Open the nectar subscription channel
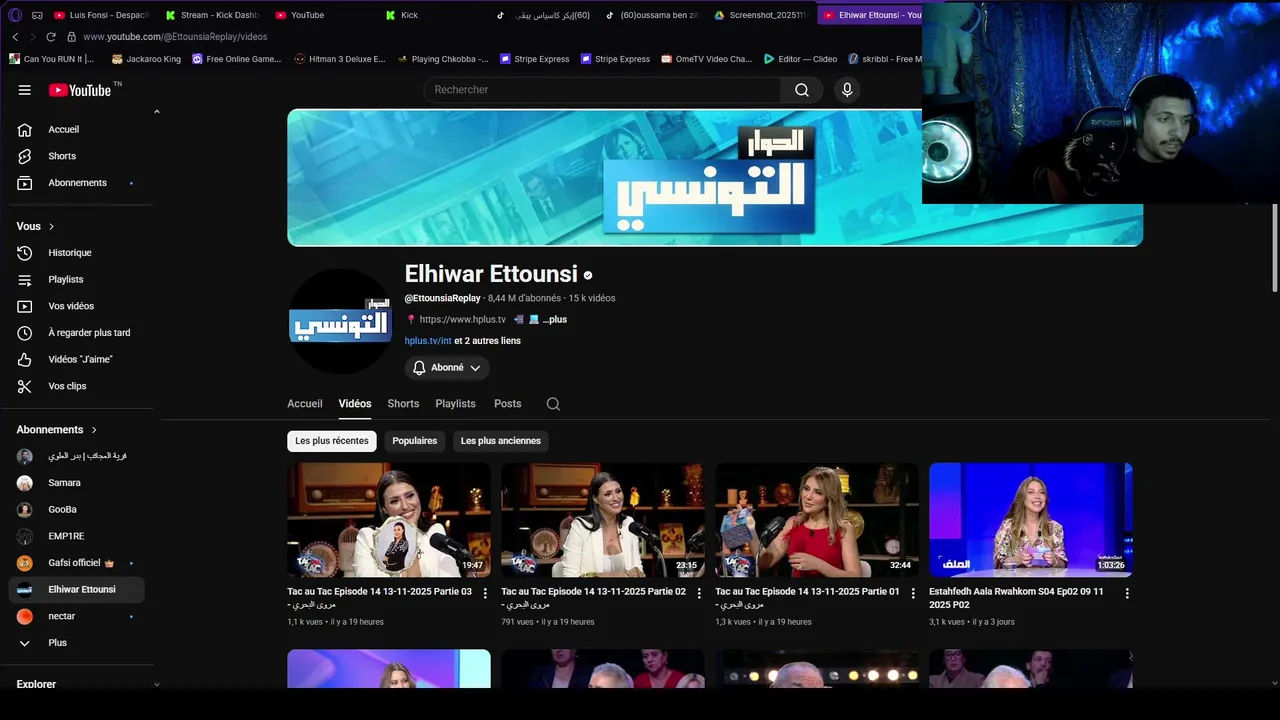This screenshot has height=720, width=1280. click(77, 616)
